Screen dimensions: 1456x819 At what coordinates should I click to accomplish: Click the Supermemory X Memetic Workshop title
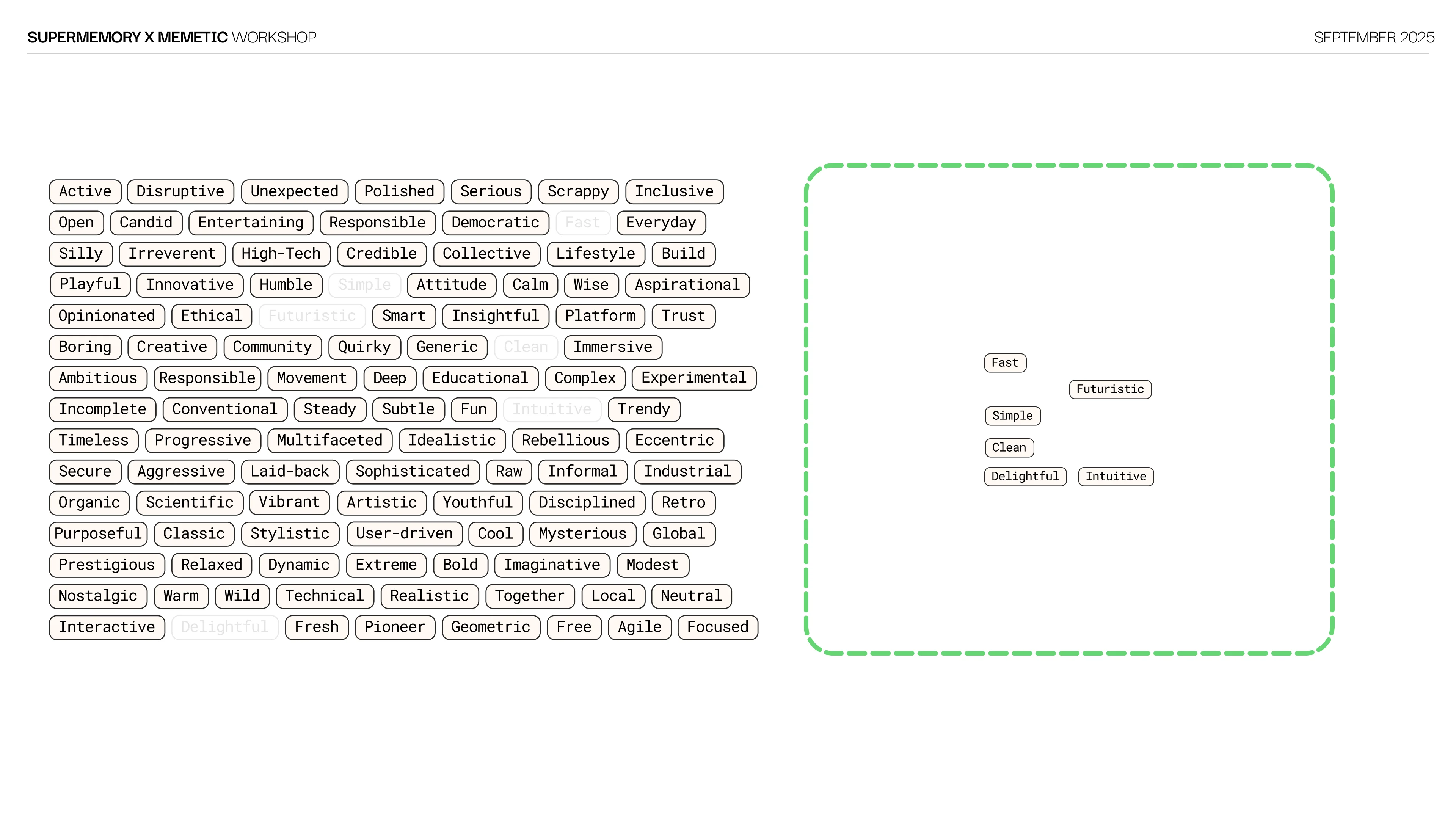click(172, 37)
